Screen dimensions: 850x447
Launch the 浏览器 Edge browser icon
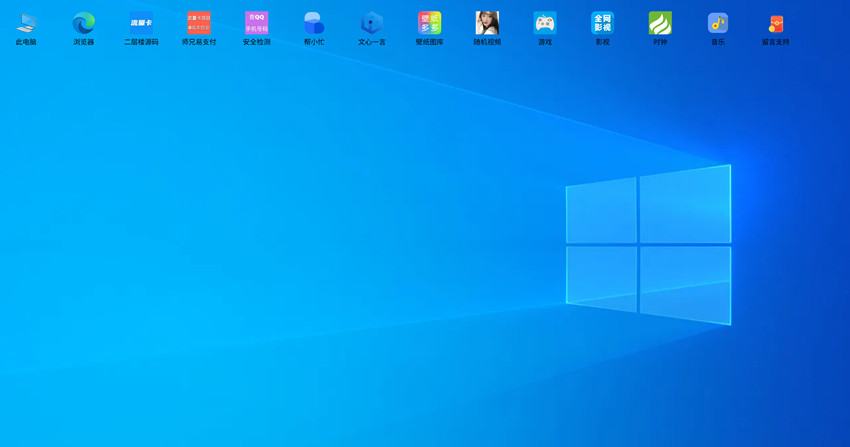tap(83, 23)
